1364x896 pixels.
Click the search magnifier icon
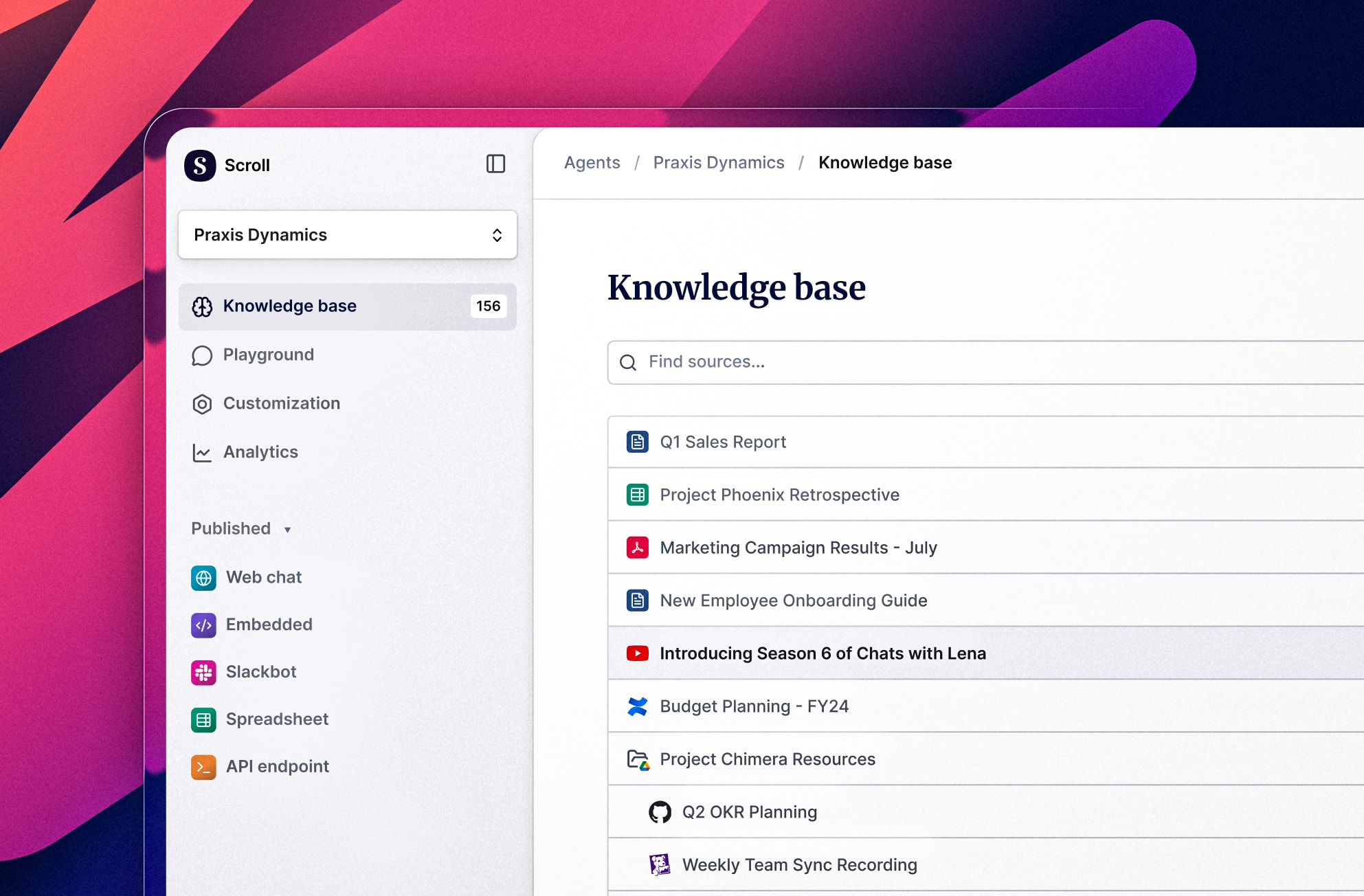(628, 363)
